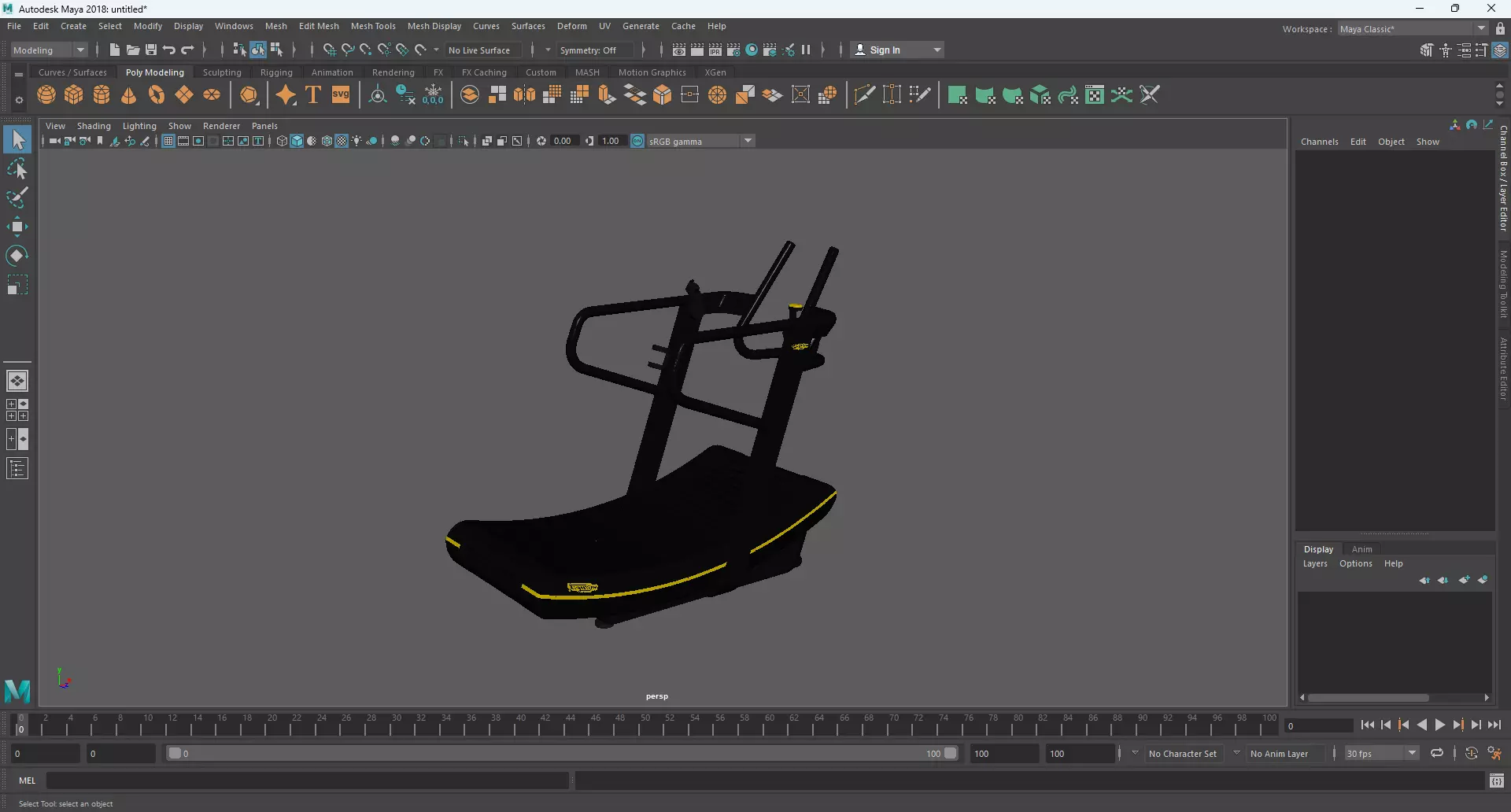
Task: Toggle textured display in viewport
Action: tap(342, 141)
